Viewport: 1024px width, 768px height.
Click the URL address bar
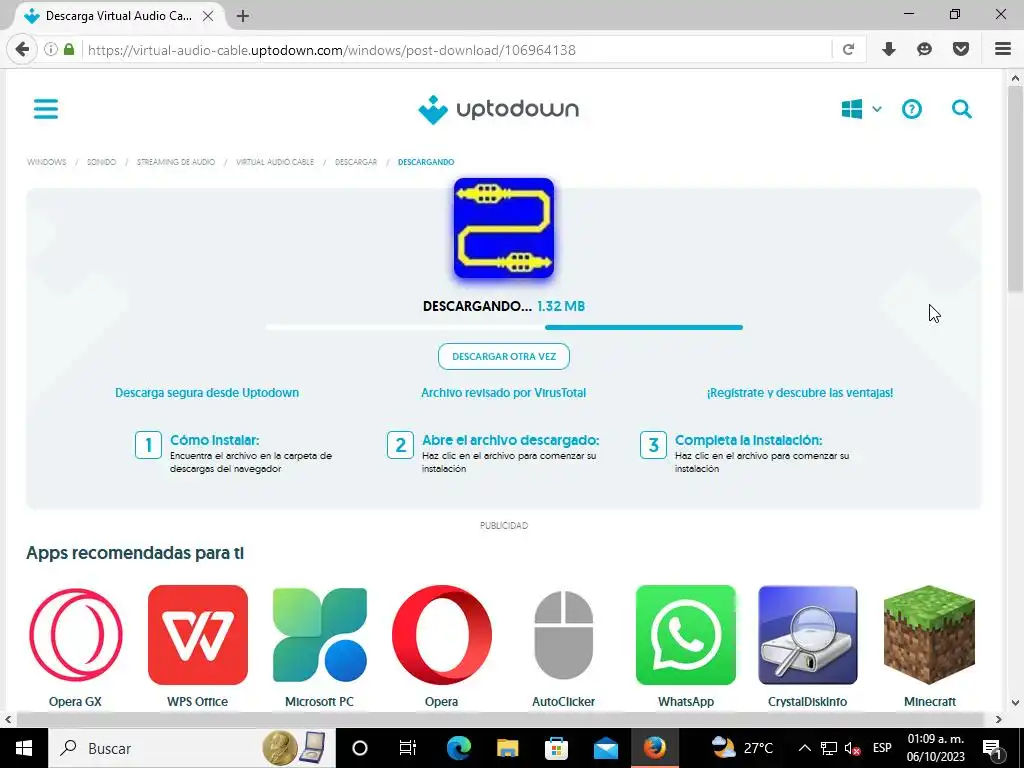pos(457,50)
